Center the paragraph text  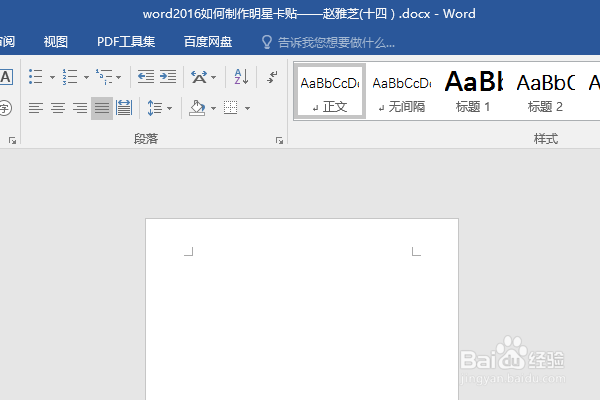[x=58, y=108]
